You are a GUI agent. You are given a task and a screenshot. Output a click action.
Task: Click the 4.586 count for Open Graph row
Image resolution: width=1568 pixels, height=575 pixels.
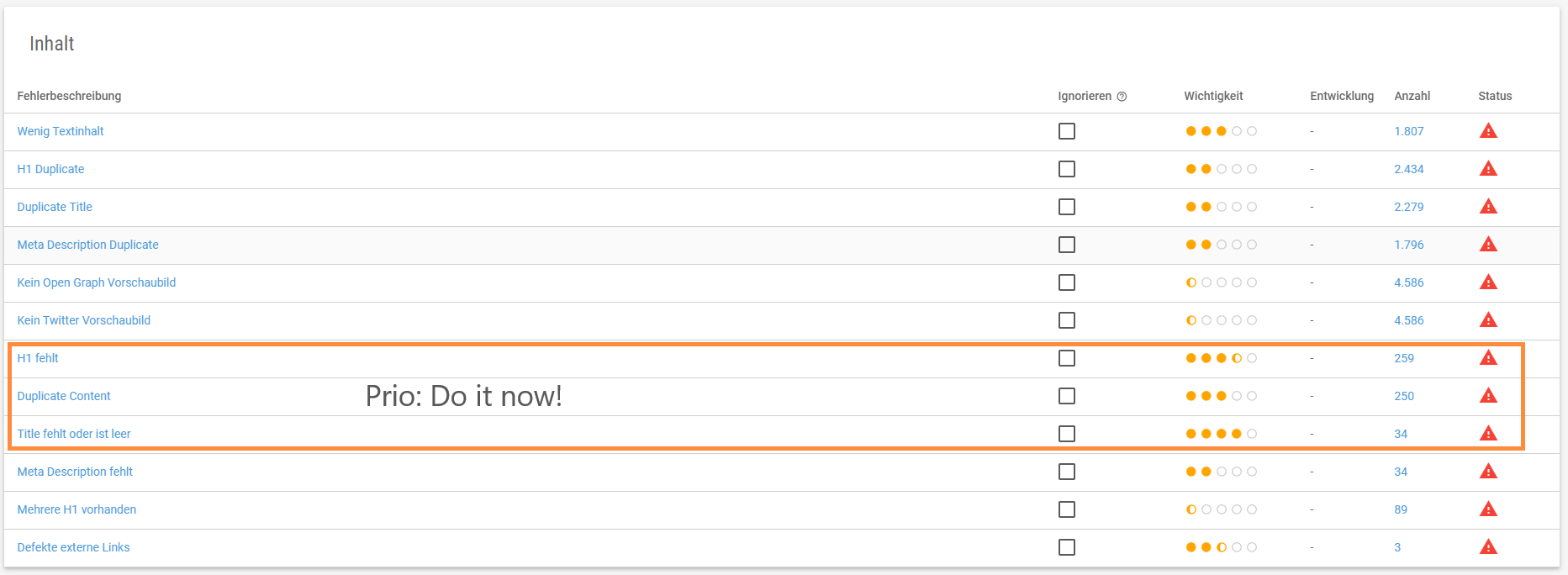click(x=1409, y=282)
